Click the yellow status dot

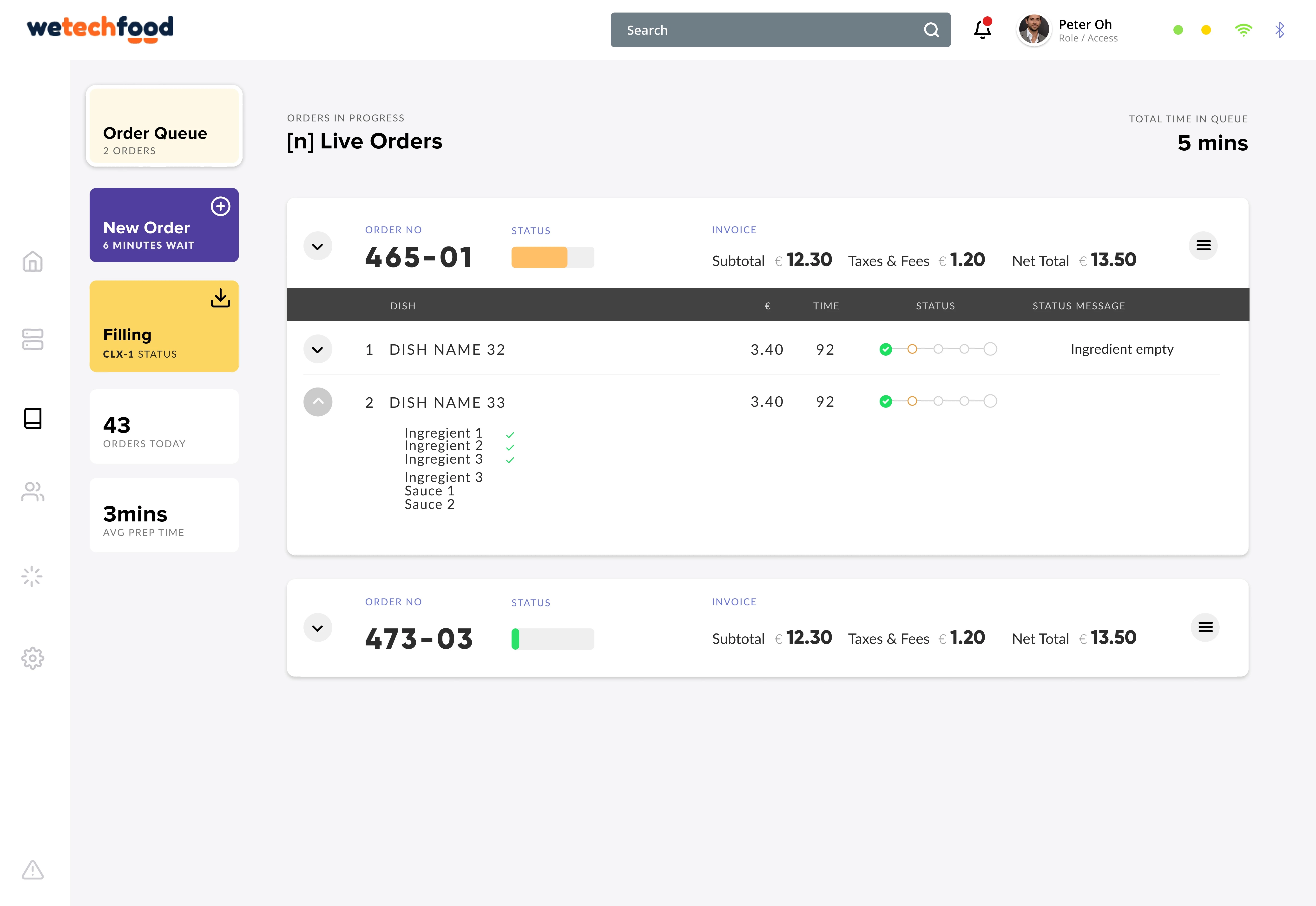coord(1206,30)
